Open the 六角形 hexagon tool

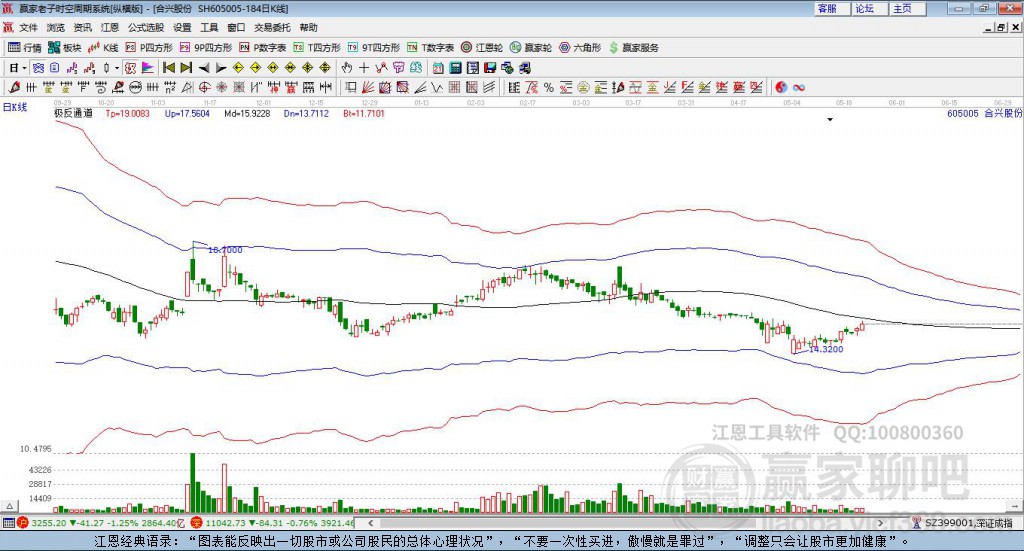[x=580, y=48]
